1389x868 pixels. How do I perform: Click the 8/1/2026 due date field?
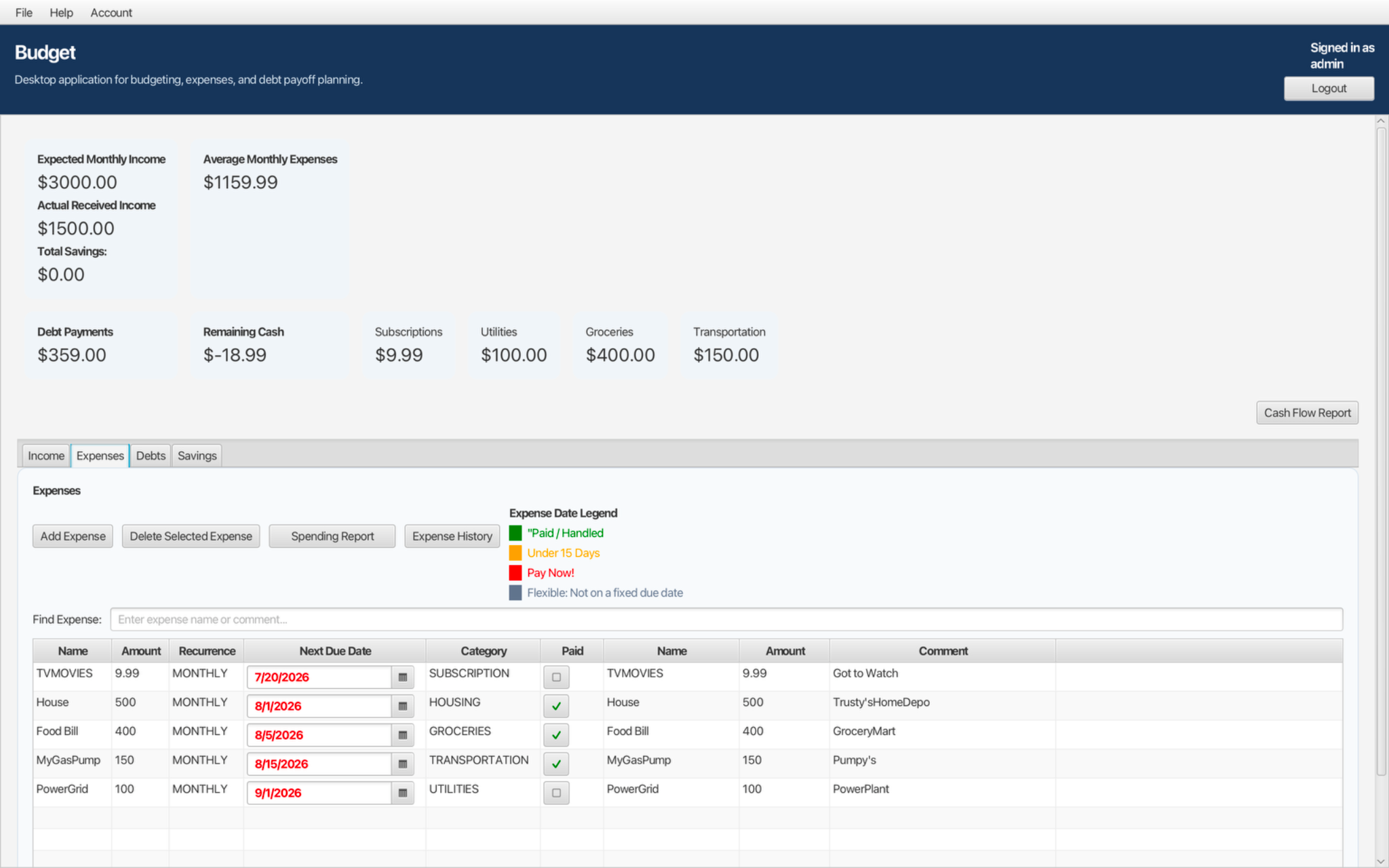tap(319, 706)
